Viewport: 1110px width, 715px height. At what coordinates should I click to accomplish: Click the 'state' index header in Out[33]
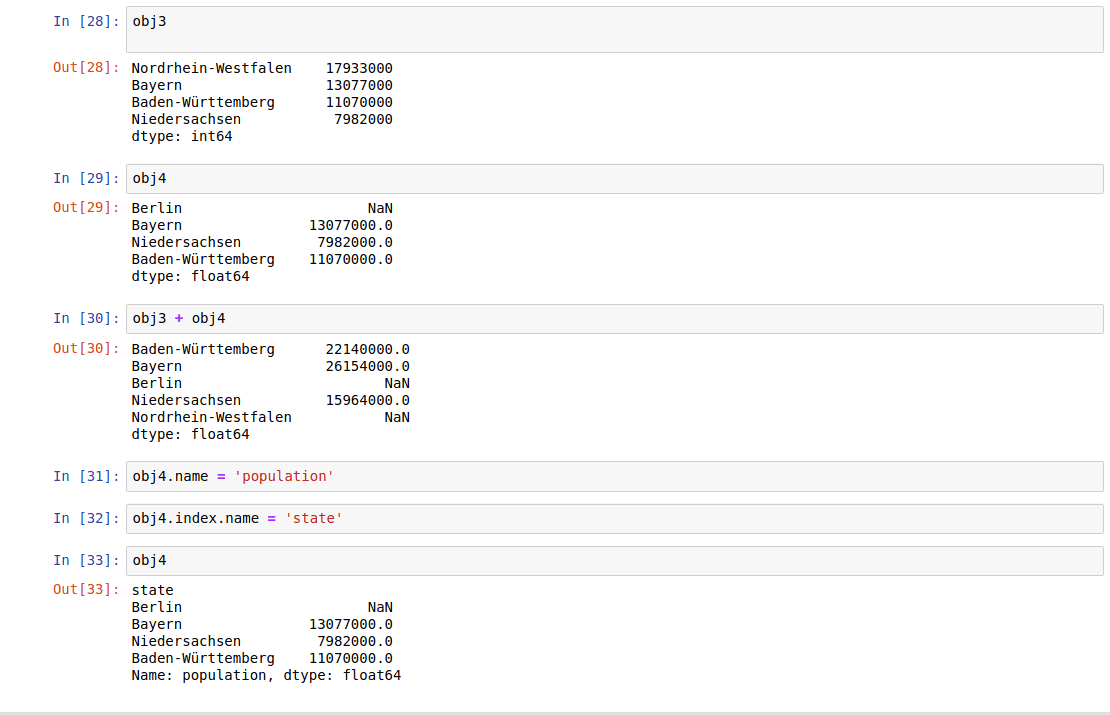click(152, 590)
